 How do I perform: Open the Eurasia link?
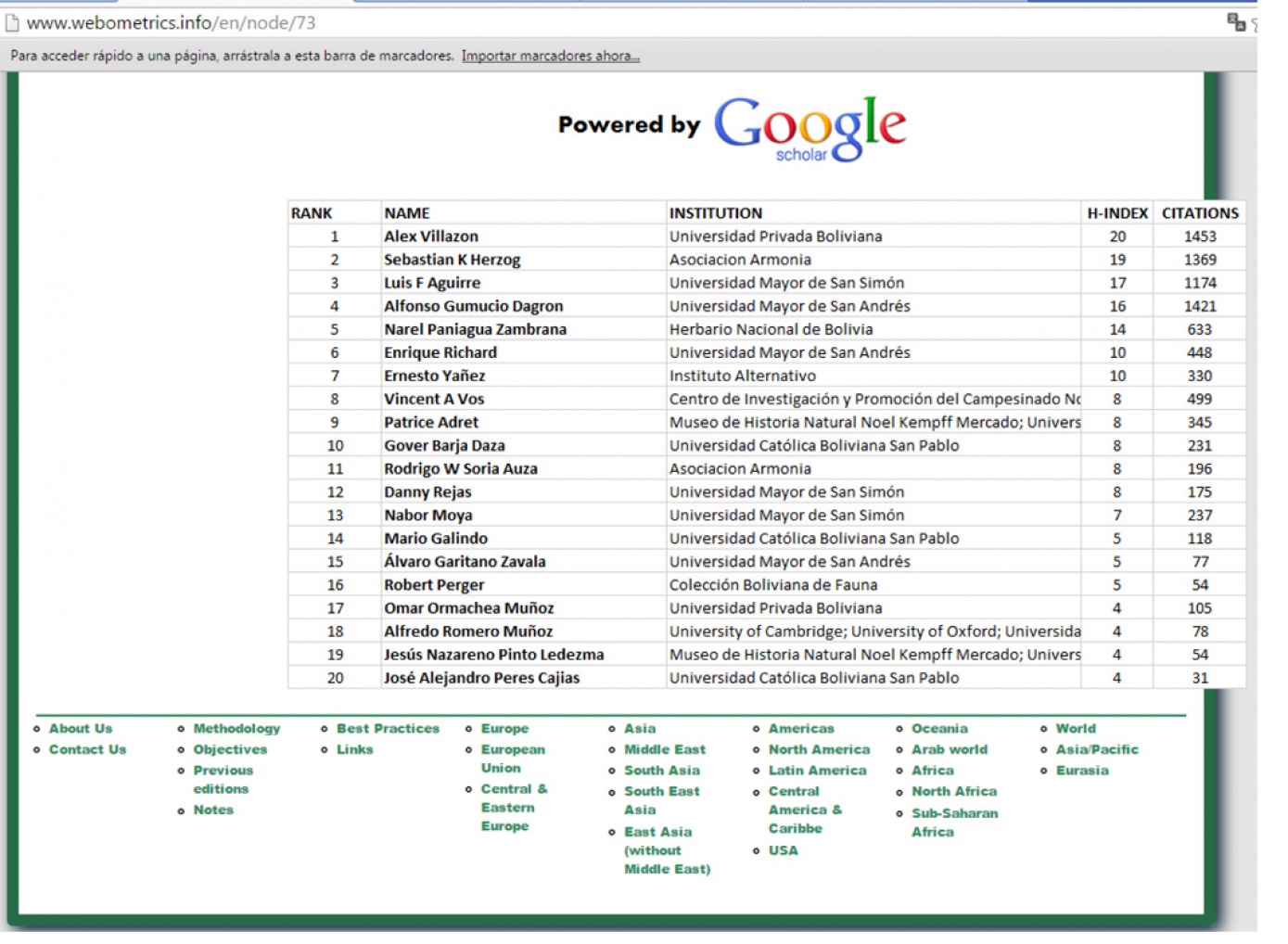point(1082,771)
